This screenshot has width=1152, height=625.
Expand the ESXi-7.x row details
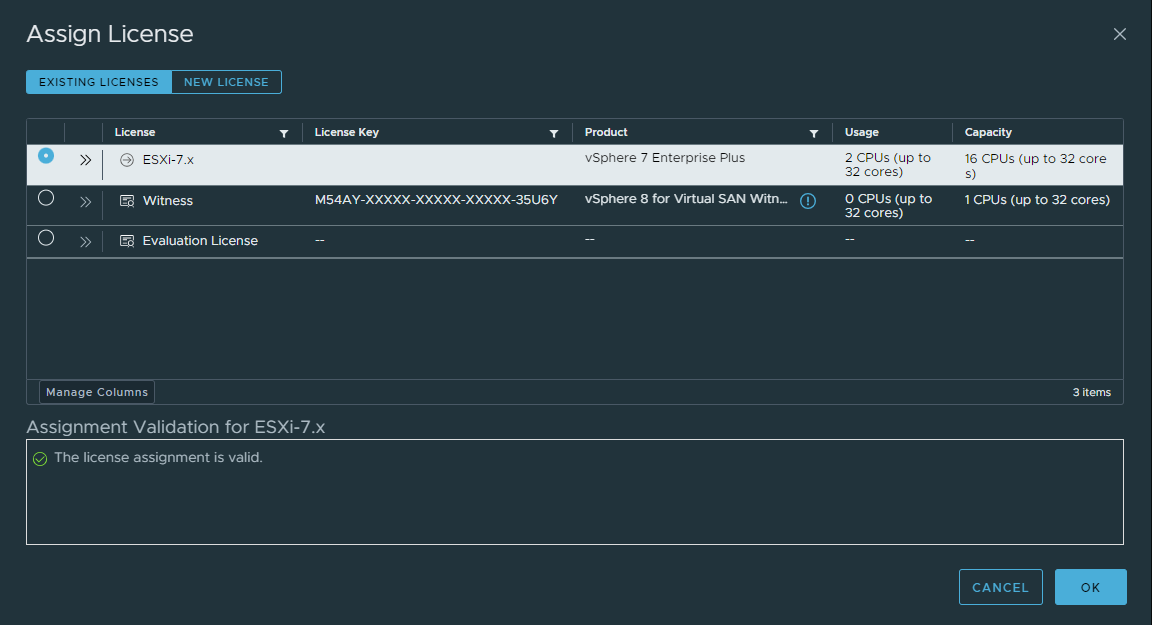85,158
